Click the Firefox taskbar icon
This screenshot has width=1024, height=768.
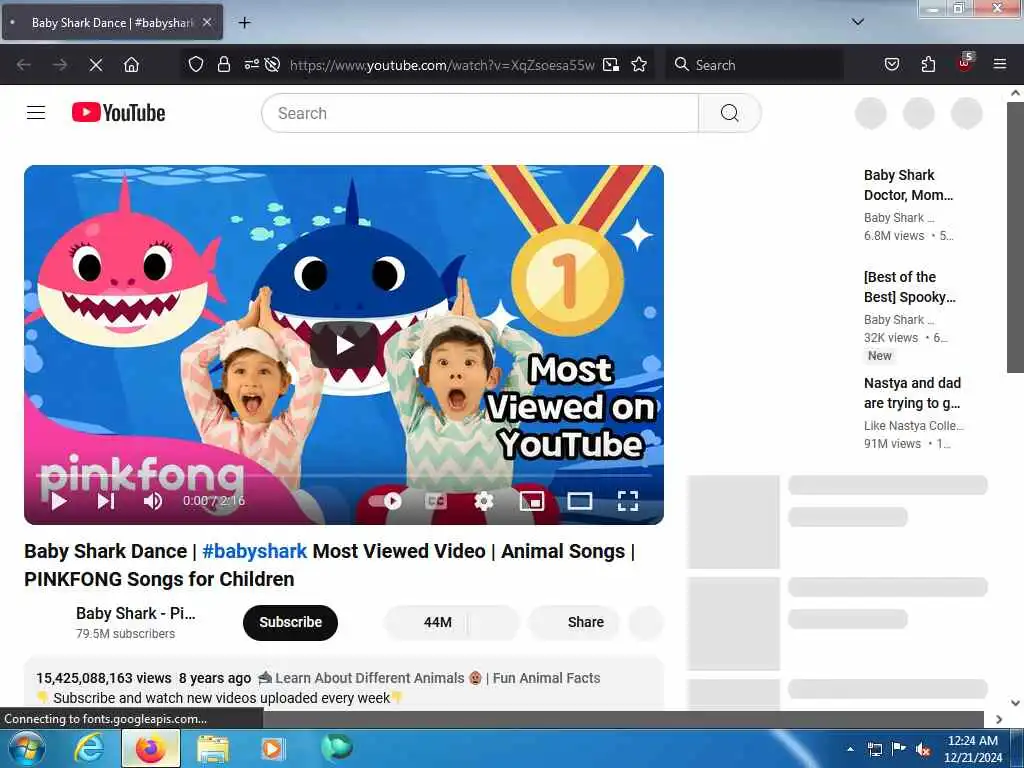151,748
